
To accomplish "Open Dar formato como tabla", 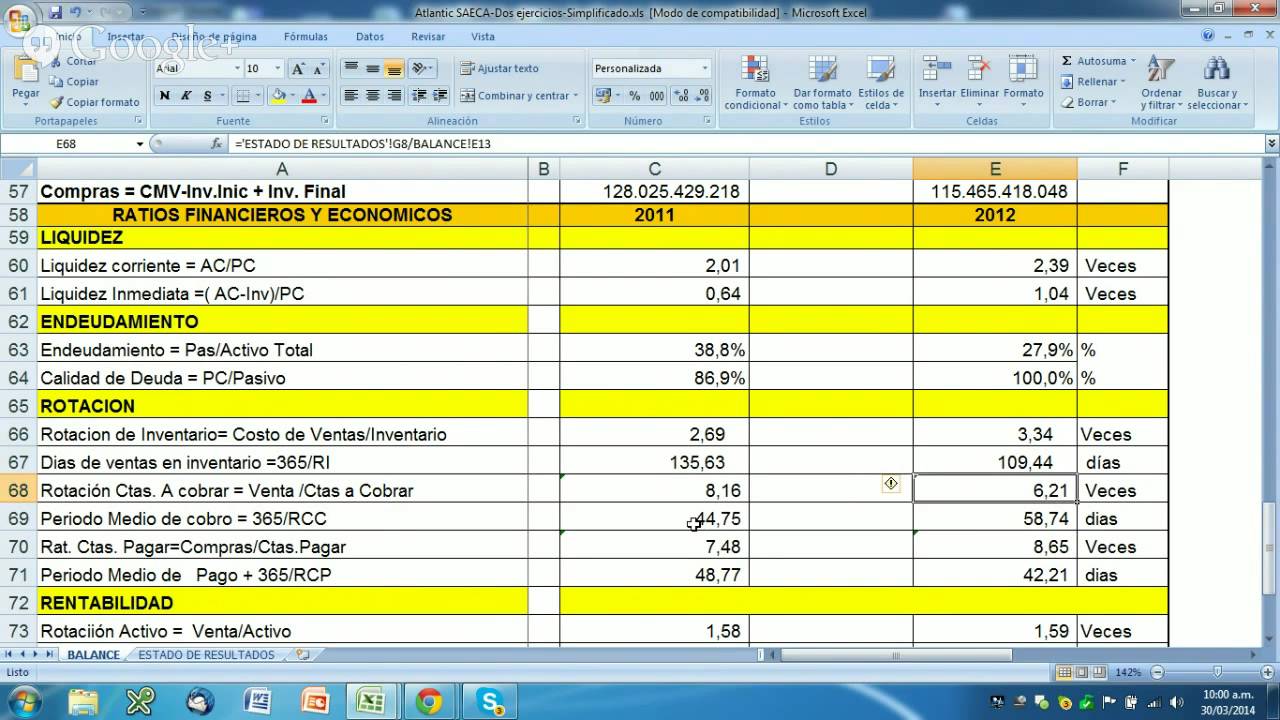I will click(822, 83).
